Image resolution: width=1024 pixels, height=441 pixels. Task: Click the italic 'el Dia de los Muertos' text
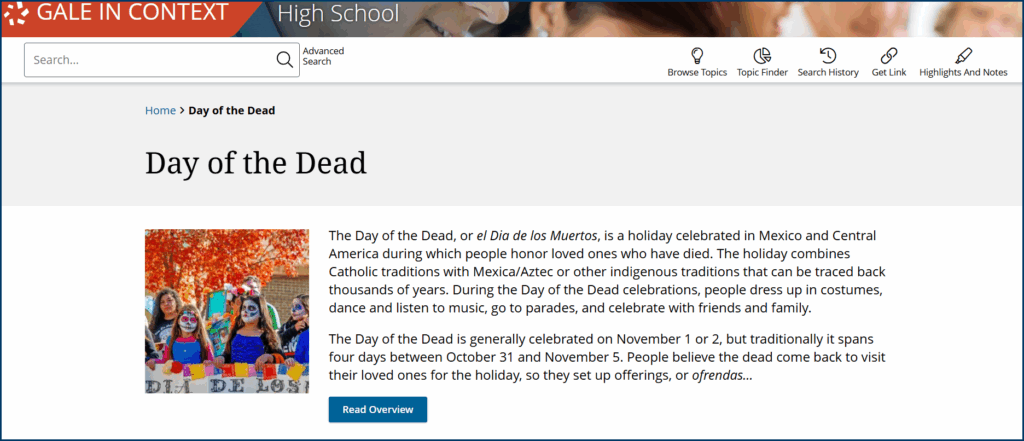pyautogui.click(x=537, y=236)
